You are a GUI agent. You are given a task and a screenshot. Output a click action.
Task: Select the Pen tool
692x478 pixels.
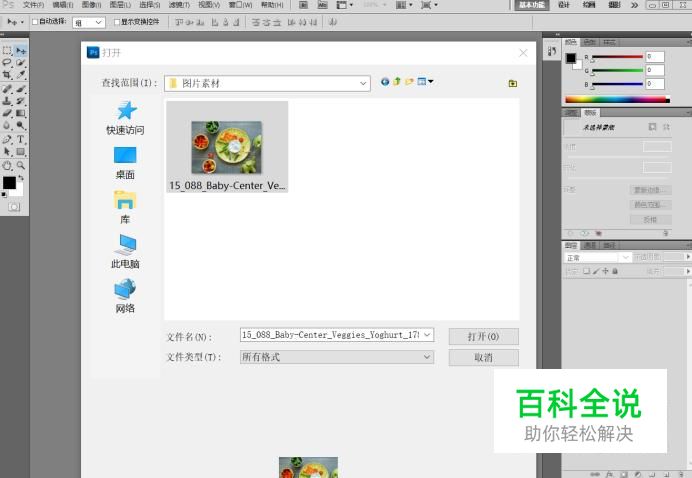7,139
